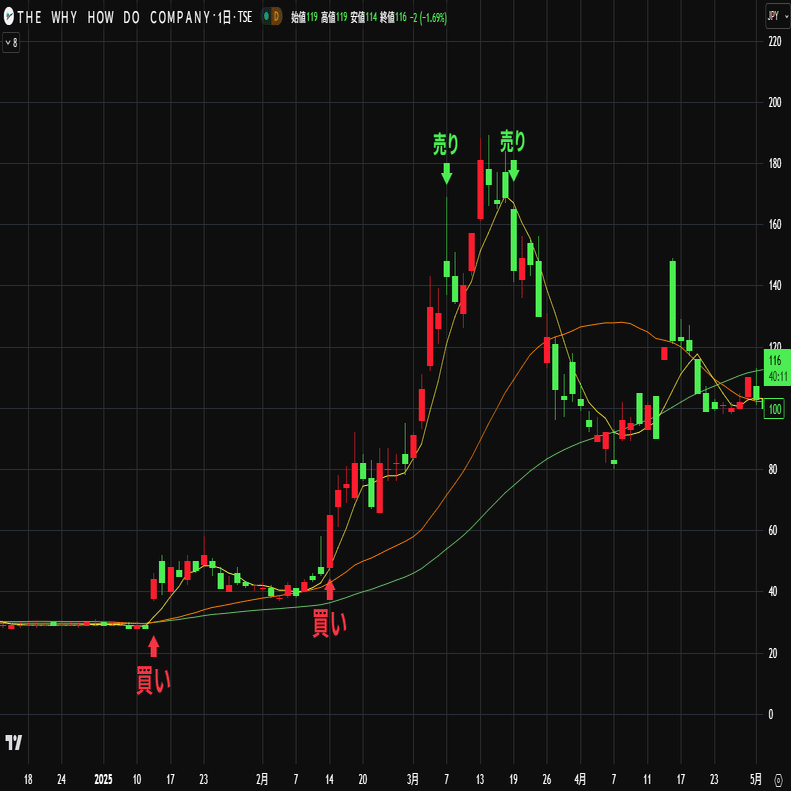Click the 160 price axis label
791x791 pixels.
774,224
